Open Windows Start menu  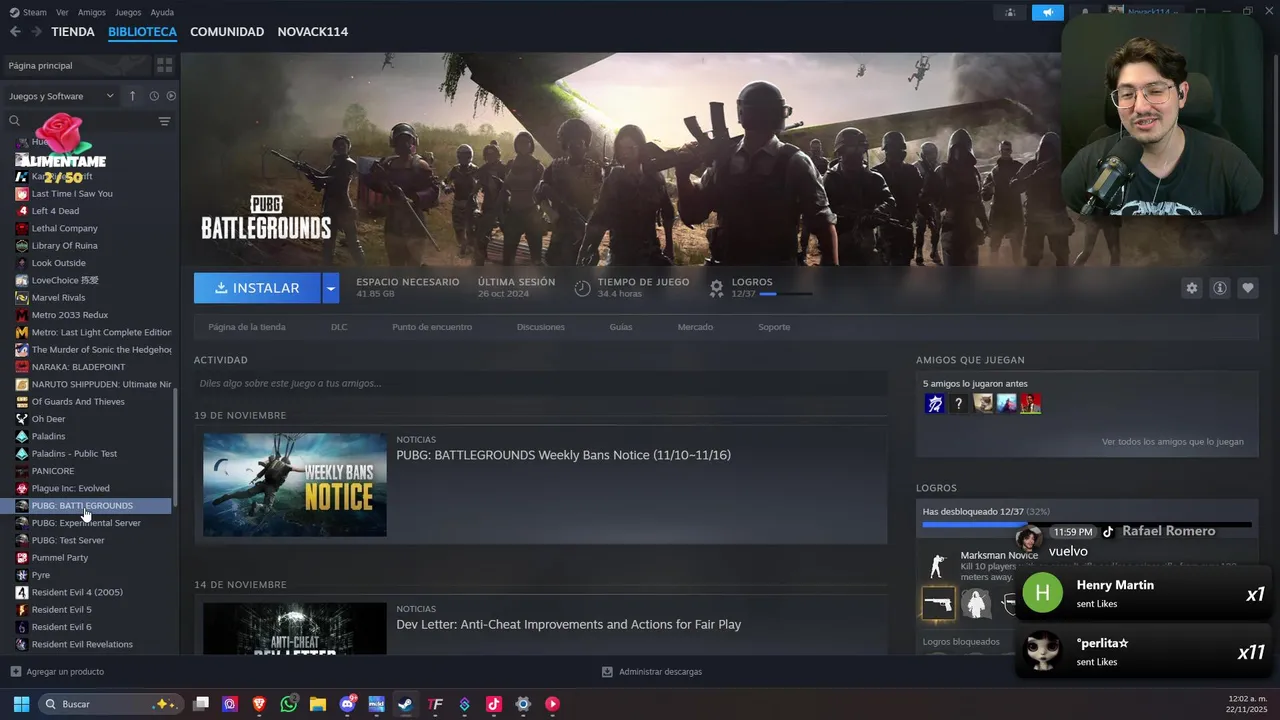[21, 704]
